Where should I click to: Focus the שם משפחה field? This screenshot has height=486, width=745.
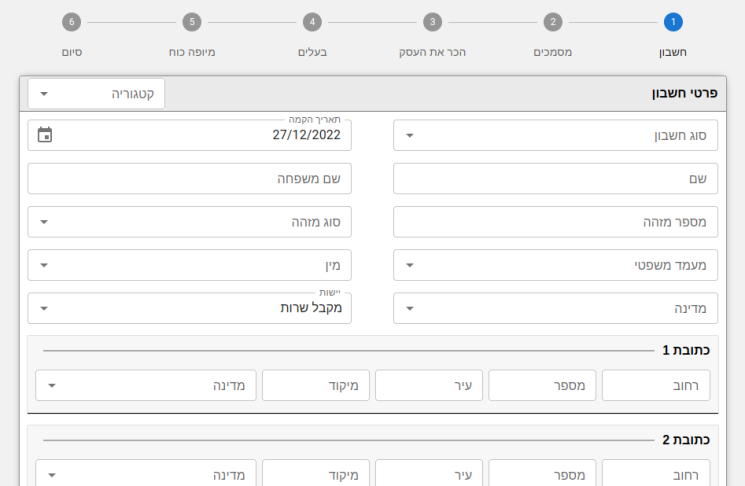click(x=190, y=179)
